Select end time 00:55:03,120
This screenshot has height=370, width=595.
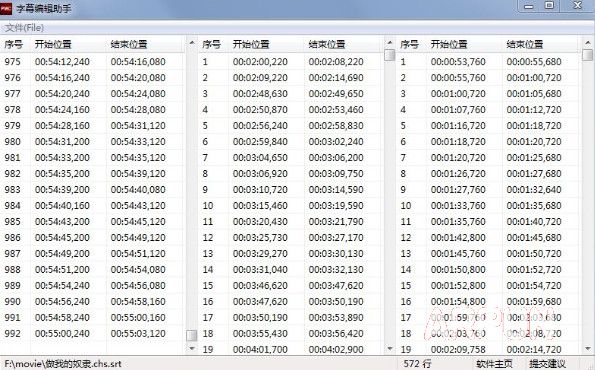point(138,333)
